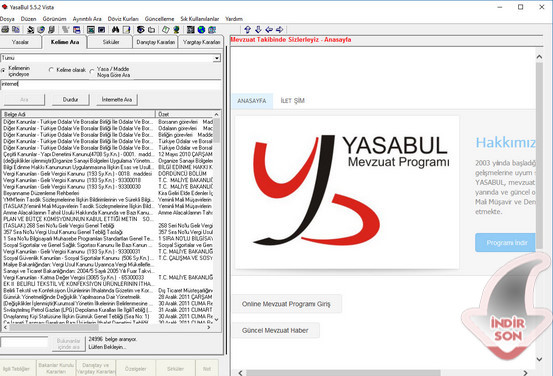Switch to the Yasalar tab
Image resolution: width=553 pixels, height=376 pixels.
coord(20,42)
